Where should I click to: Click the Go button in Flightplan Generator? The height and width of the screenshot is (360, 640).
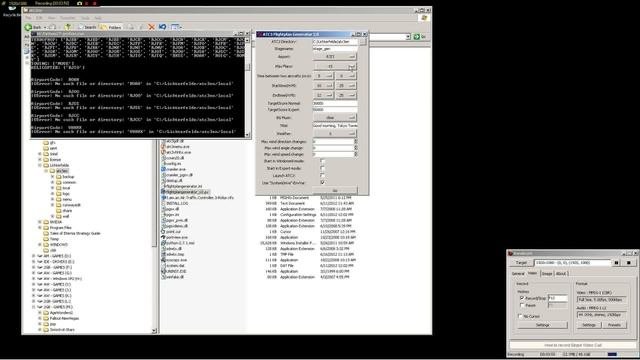[335, 191]
